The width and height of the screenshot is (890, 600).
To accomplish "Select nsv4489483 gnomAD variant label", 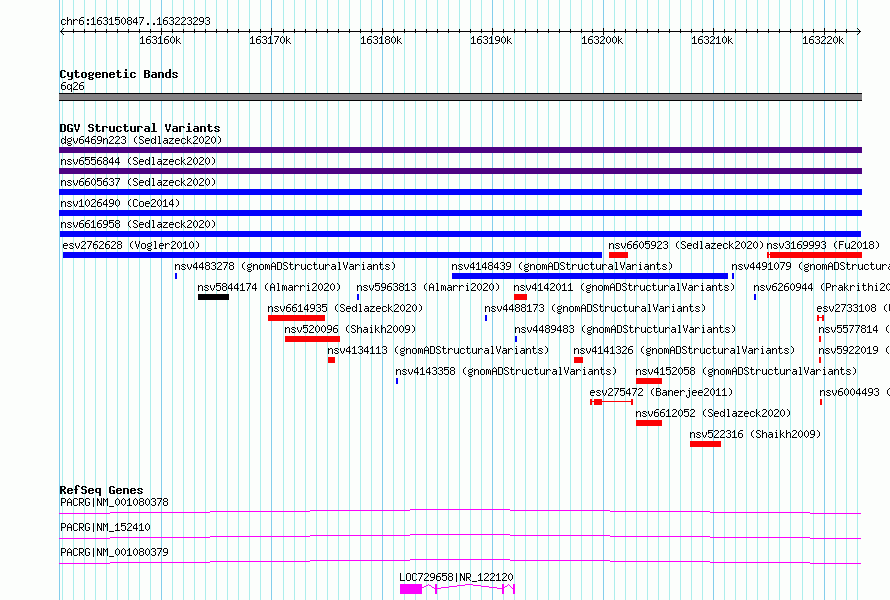I will 625,329.
